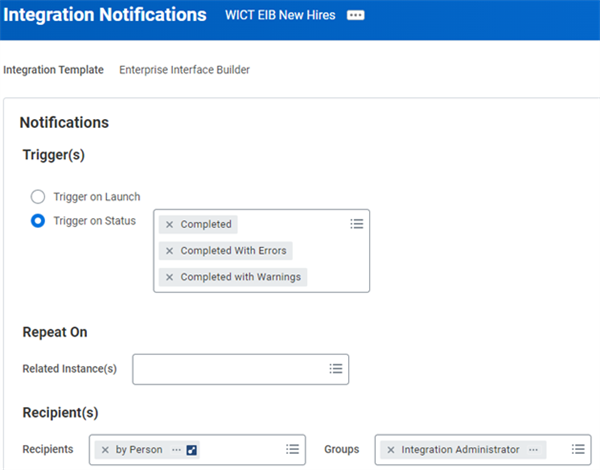Click the by Person chip text

click(139, 450)
